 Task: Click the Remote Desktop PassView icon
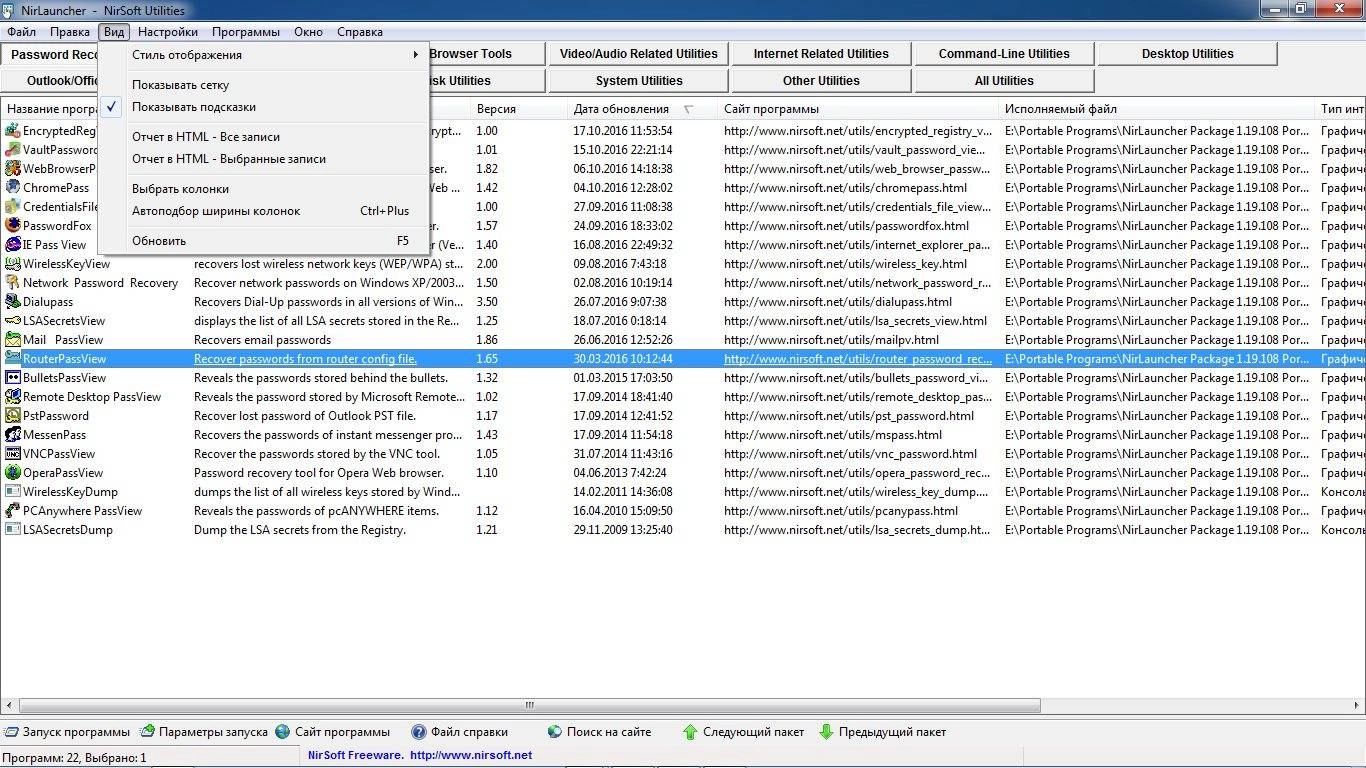13,396
